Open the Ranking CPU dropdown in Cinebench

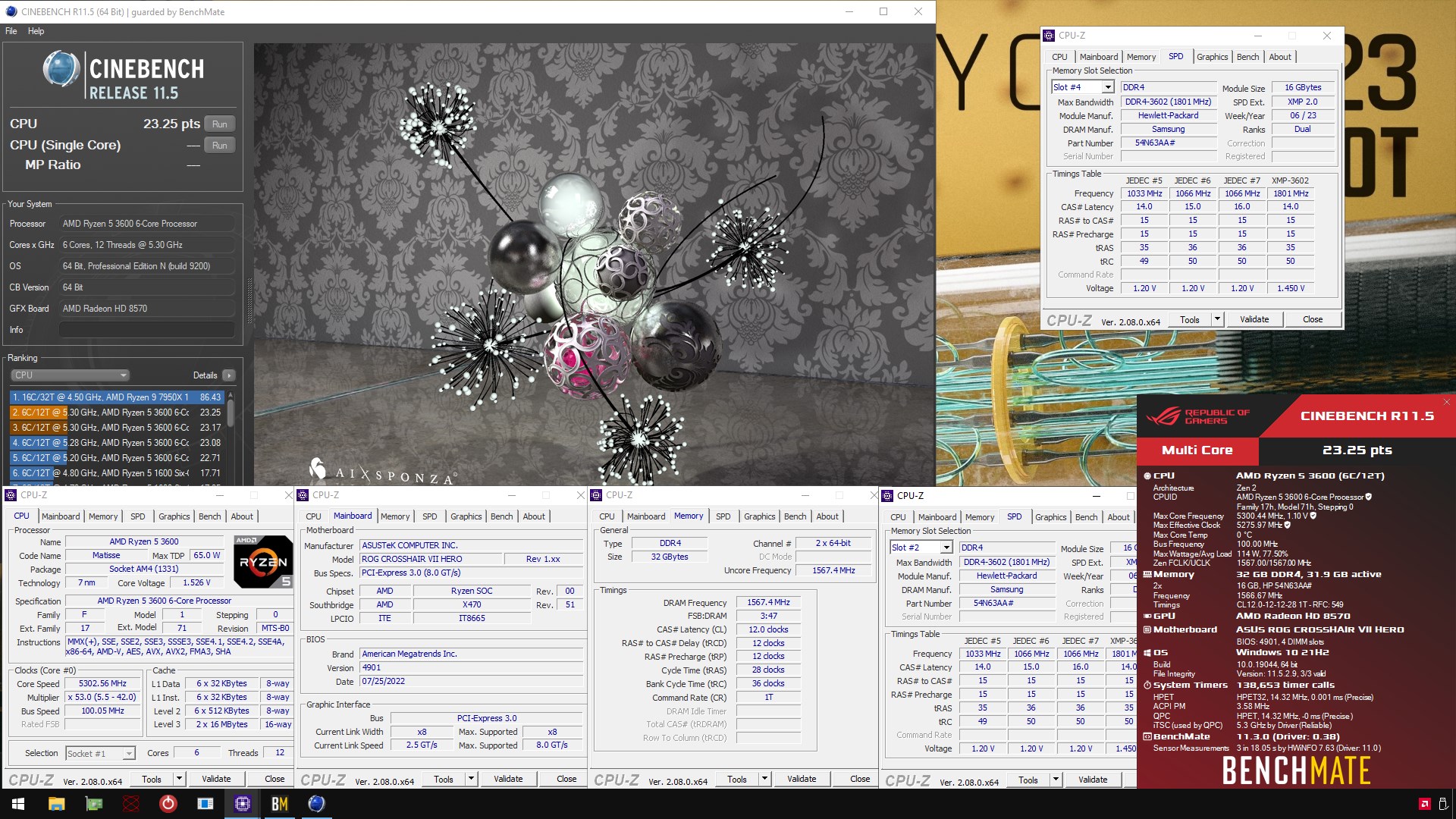(70, 375)
